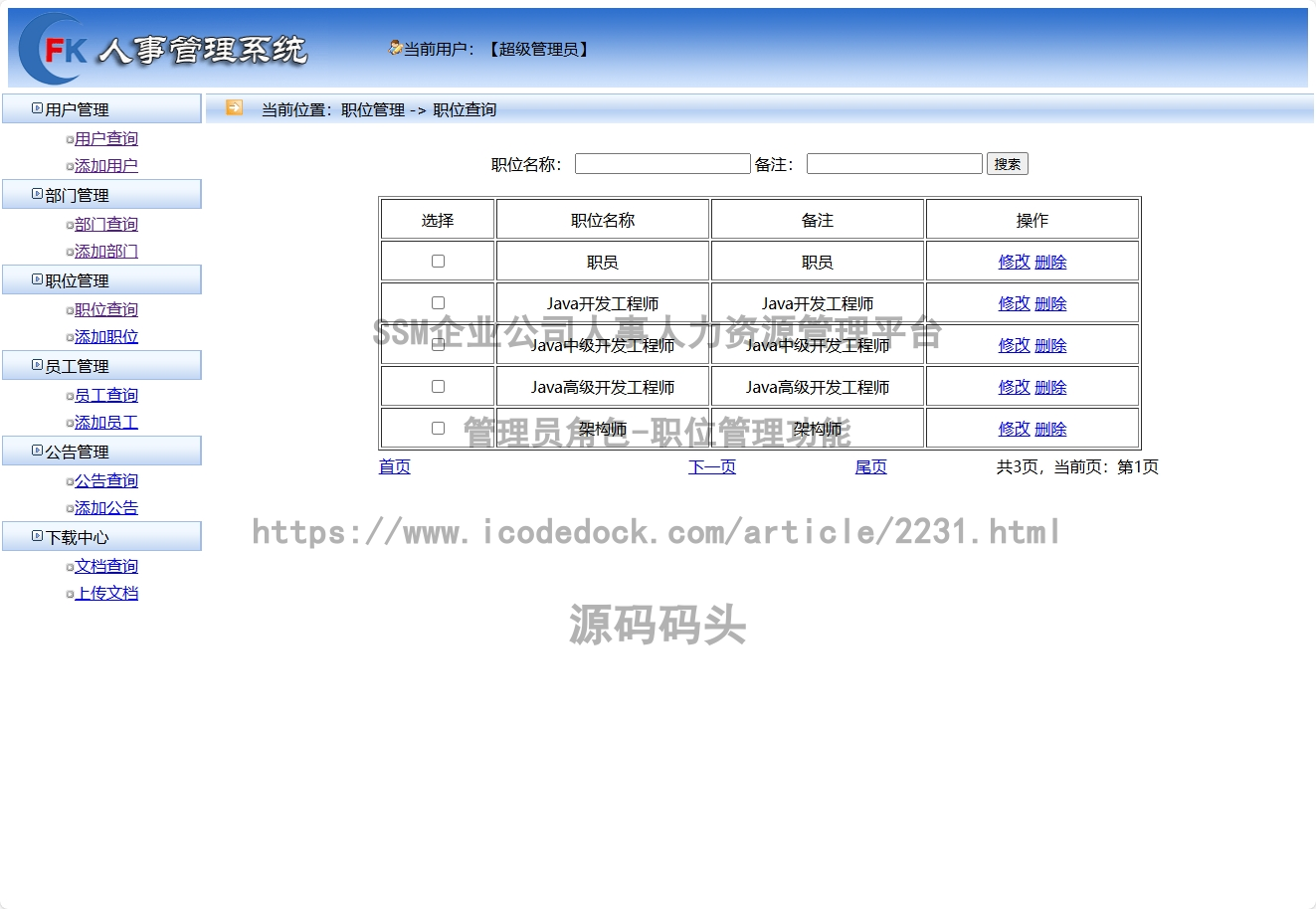Click 修改 for Java中级开发工程师 row

pos(1015,345)
